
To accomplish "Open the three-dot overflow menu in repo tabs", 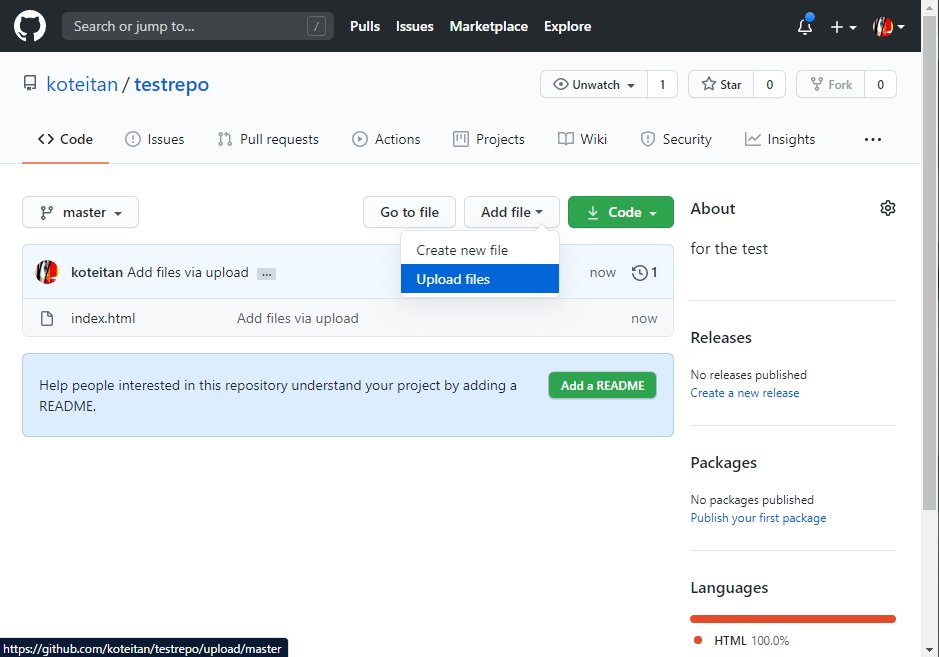I will pos(872,140).
